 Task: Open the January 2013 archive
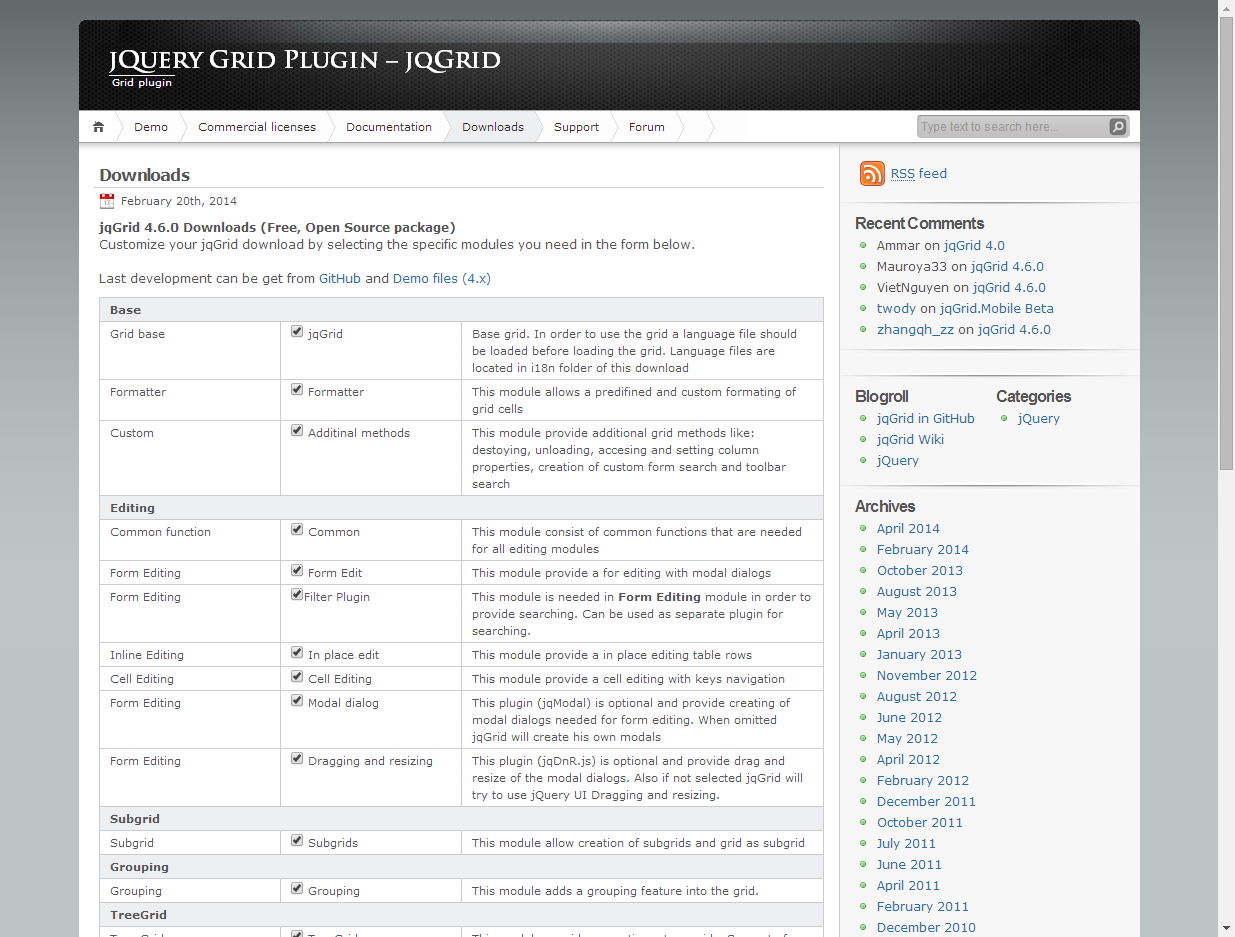coord(919,655)
